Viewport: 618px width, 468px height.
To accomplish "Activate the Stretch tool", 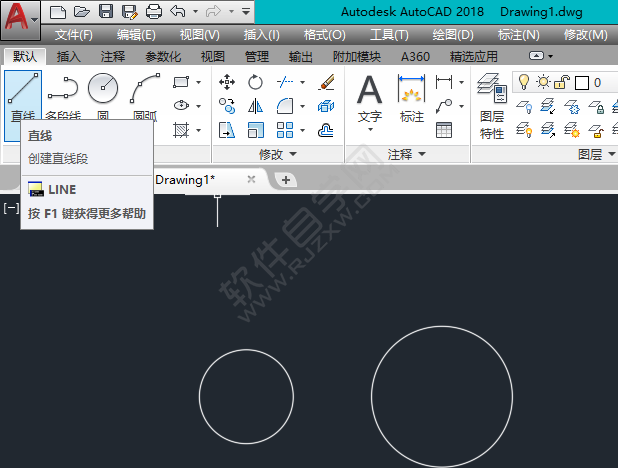I will 227,130.
